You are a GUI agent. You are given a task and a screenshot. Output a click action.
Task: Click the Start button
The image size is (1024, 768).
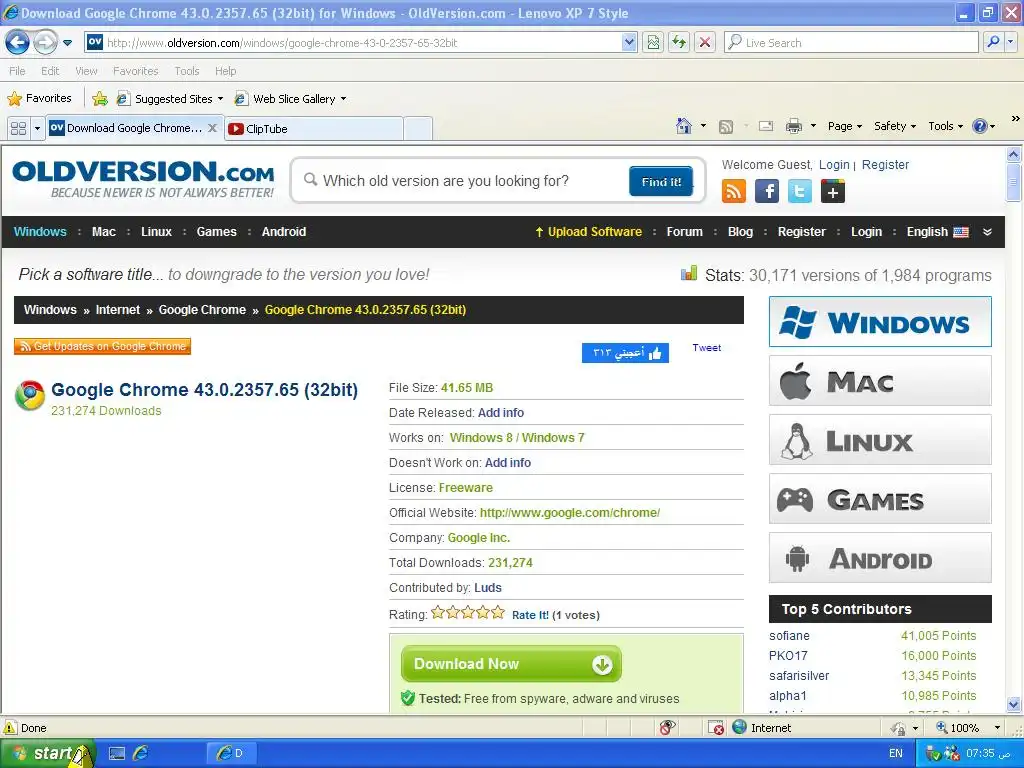(47, 753)
